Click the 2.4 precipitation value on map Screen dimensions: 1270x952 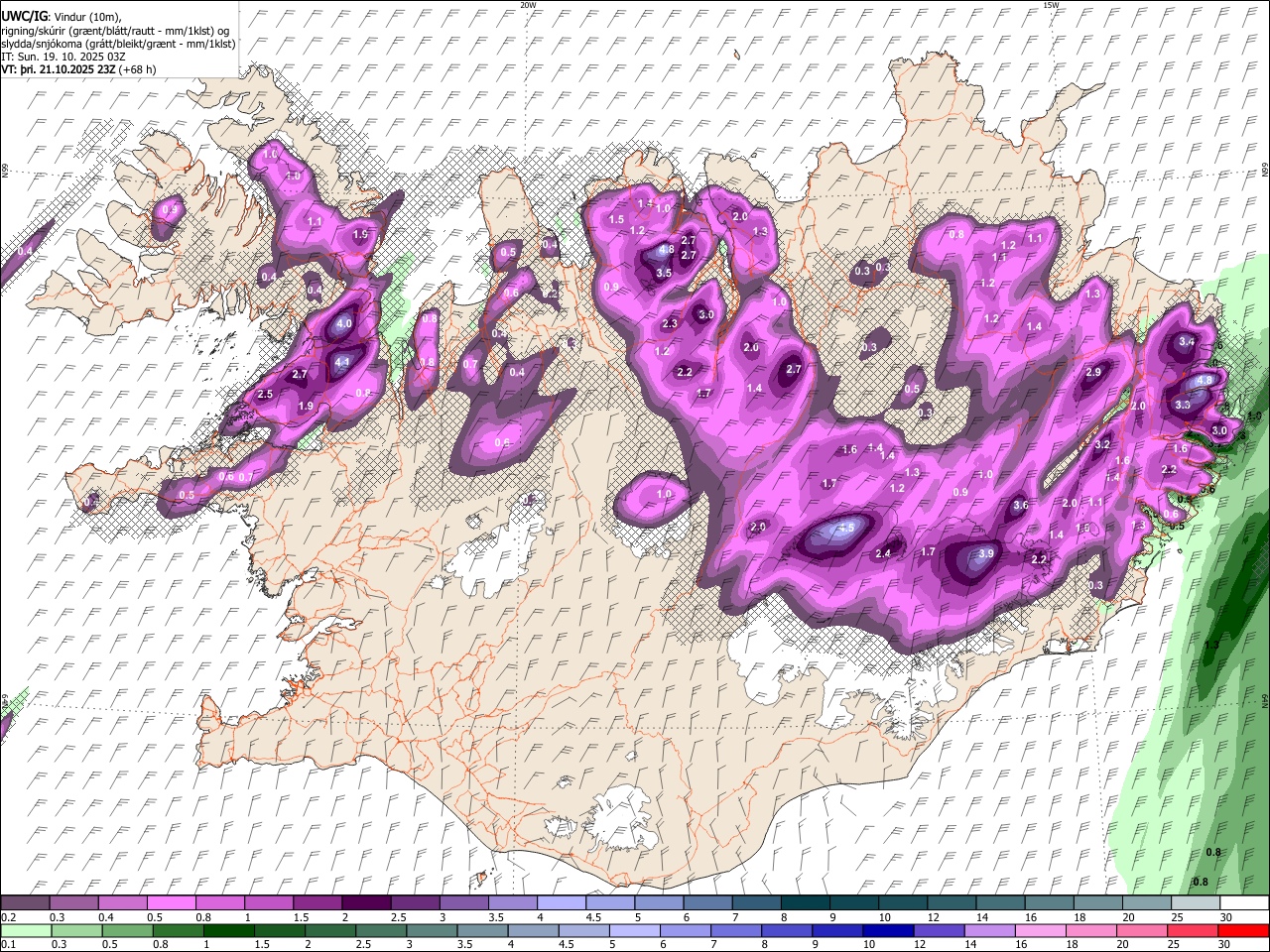click(x=883, y=553)
